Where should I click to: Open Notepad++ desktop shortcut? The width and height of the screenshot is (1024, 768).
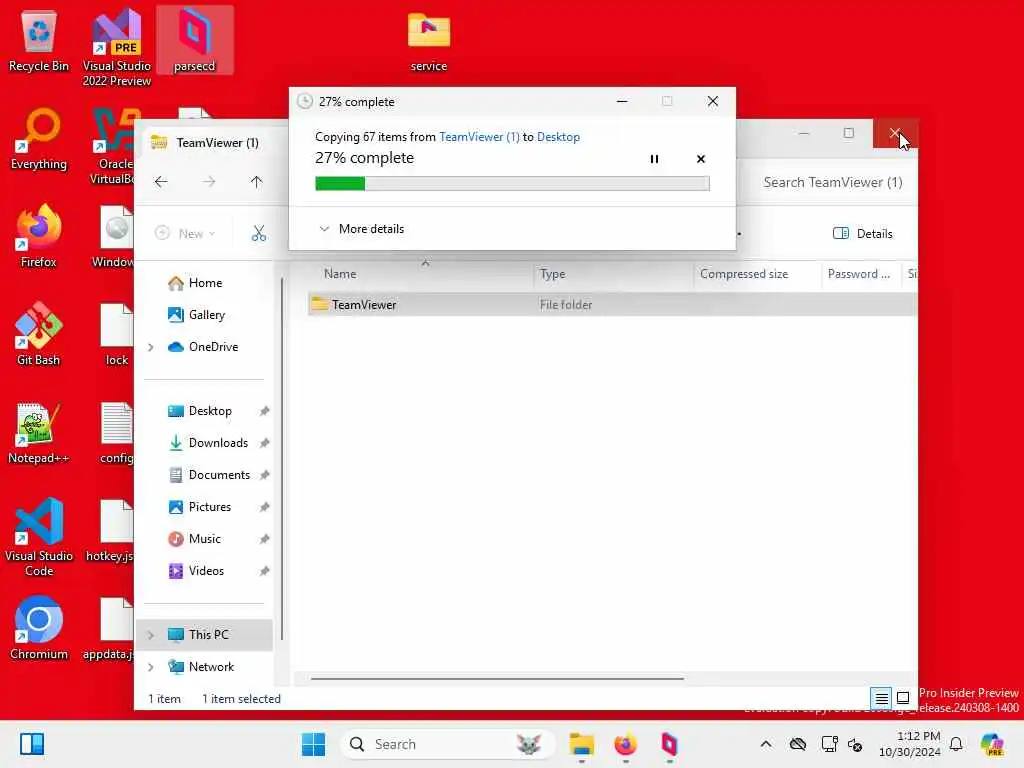[x=39, y=432]
